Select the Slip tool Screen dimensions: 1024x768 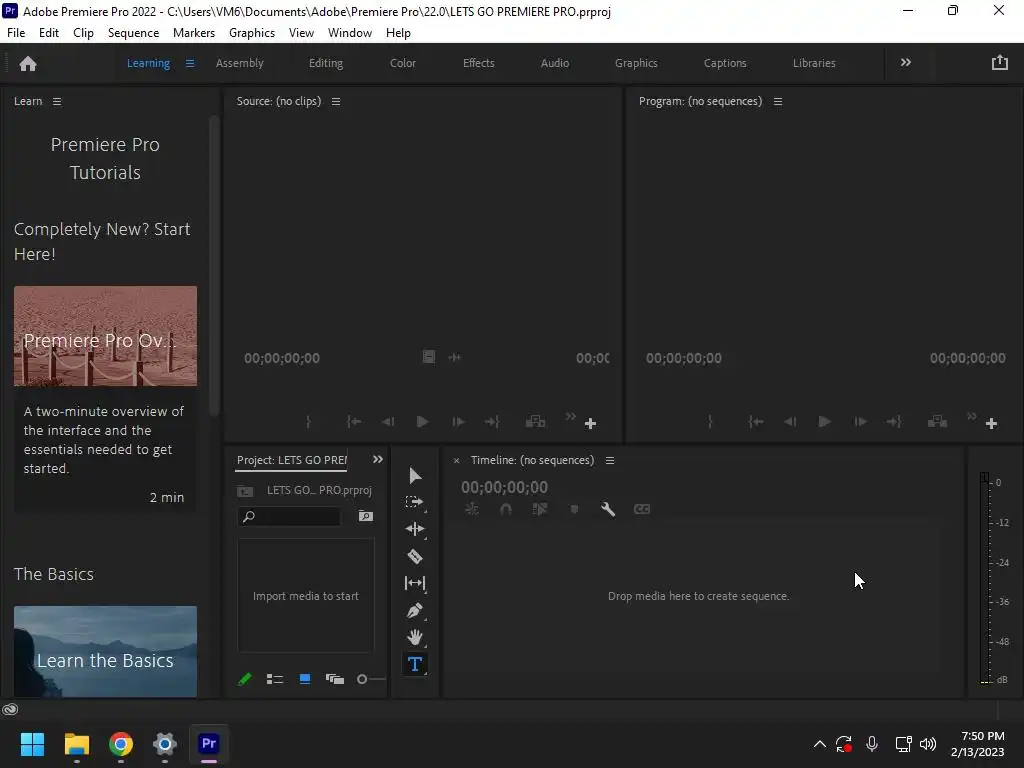coord(415,583)
